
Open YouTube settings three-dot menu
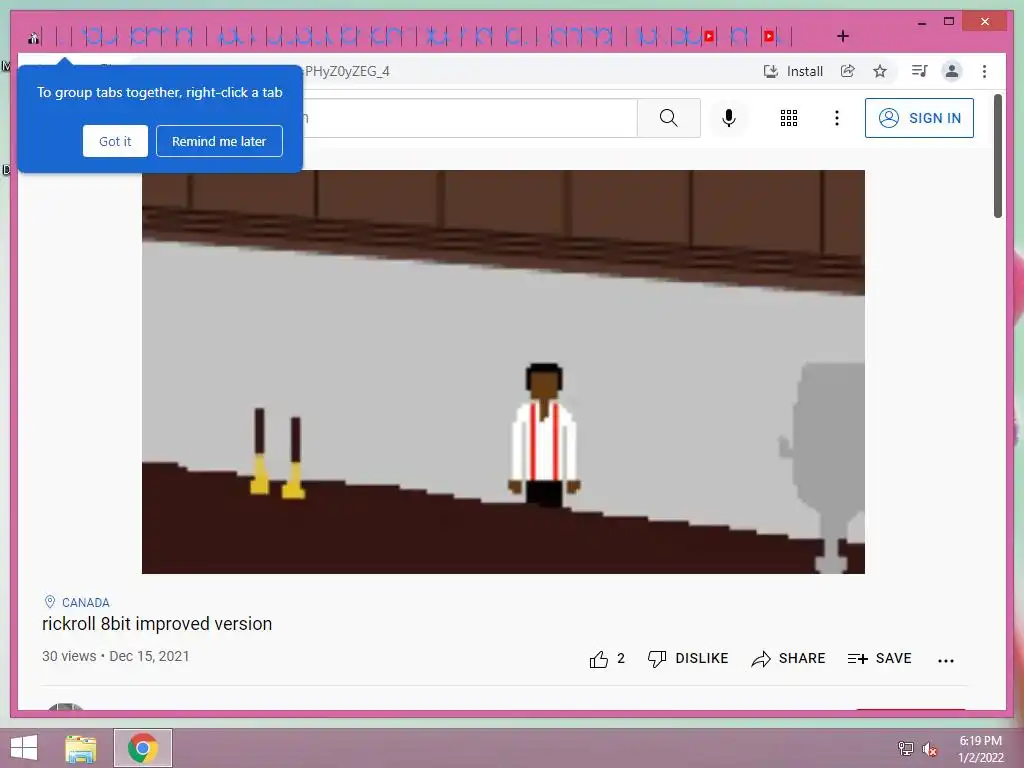tap(837, 118)
